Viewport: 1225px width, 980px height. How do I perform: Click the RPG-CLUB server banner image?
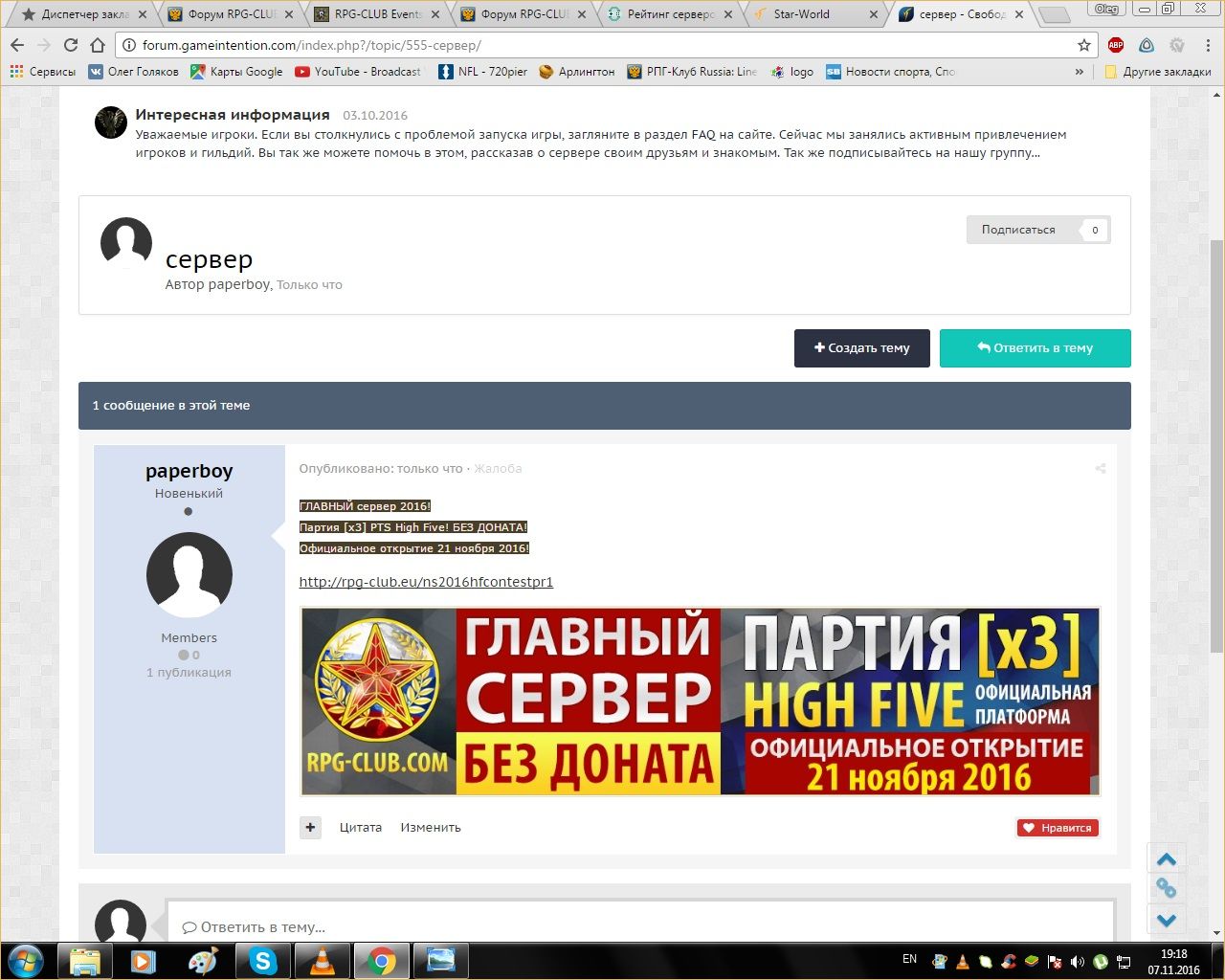click(701, 702)
